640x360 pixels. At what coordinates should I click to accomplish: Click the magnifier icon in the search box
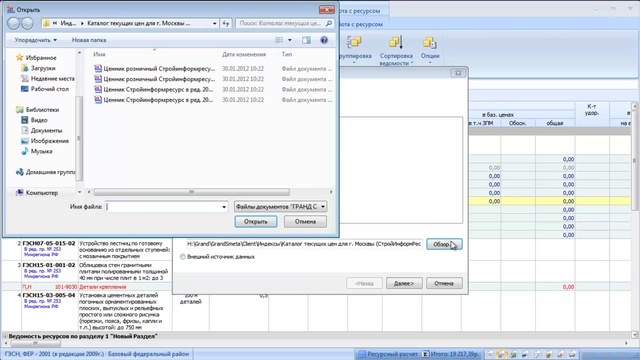point(329,23)
